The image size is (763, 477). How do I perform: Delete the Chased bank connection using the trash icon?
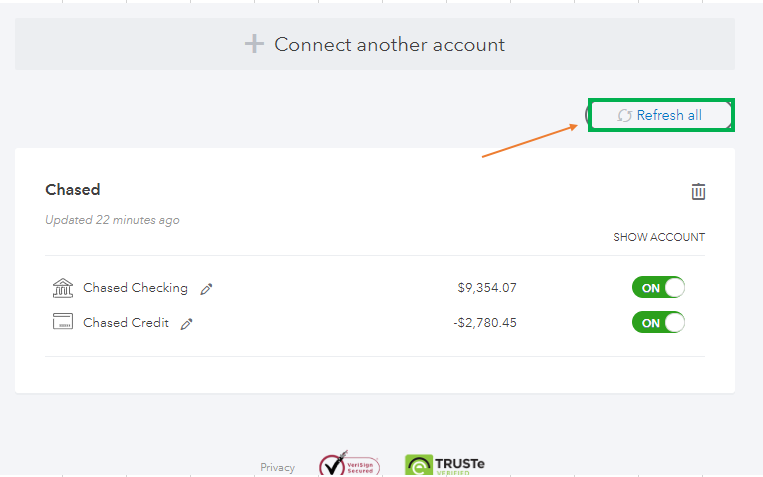698,191
